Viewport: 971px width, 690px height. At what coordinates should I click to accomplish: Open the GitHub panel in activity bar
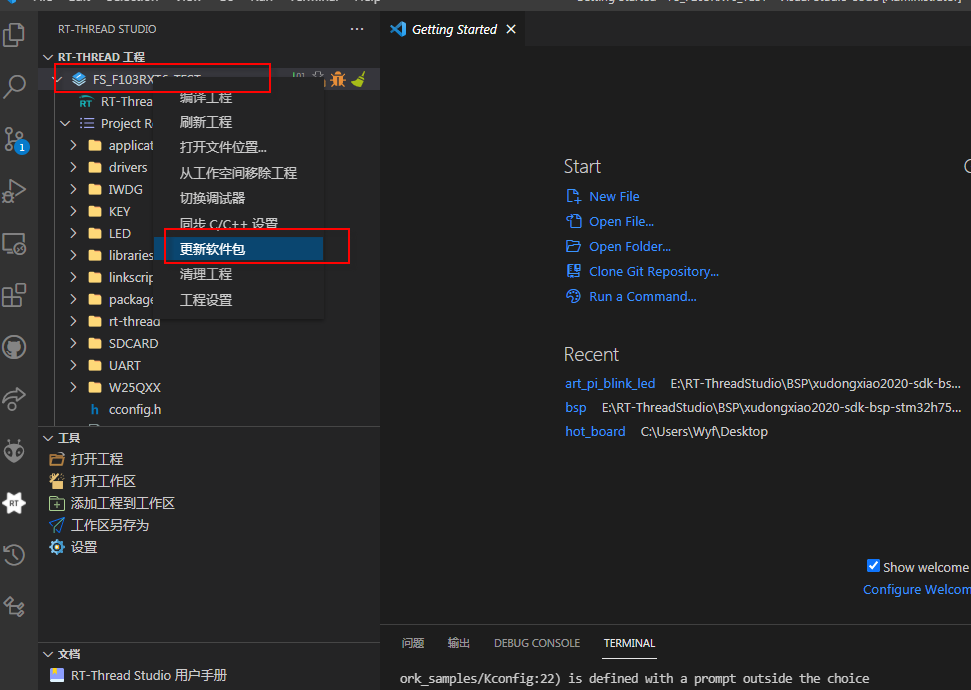(x=15, y=346)
